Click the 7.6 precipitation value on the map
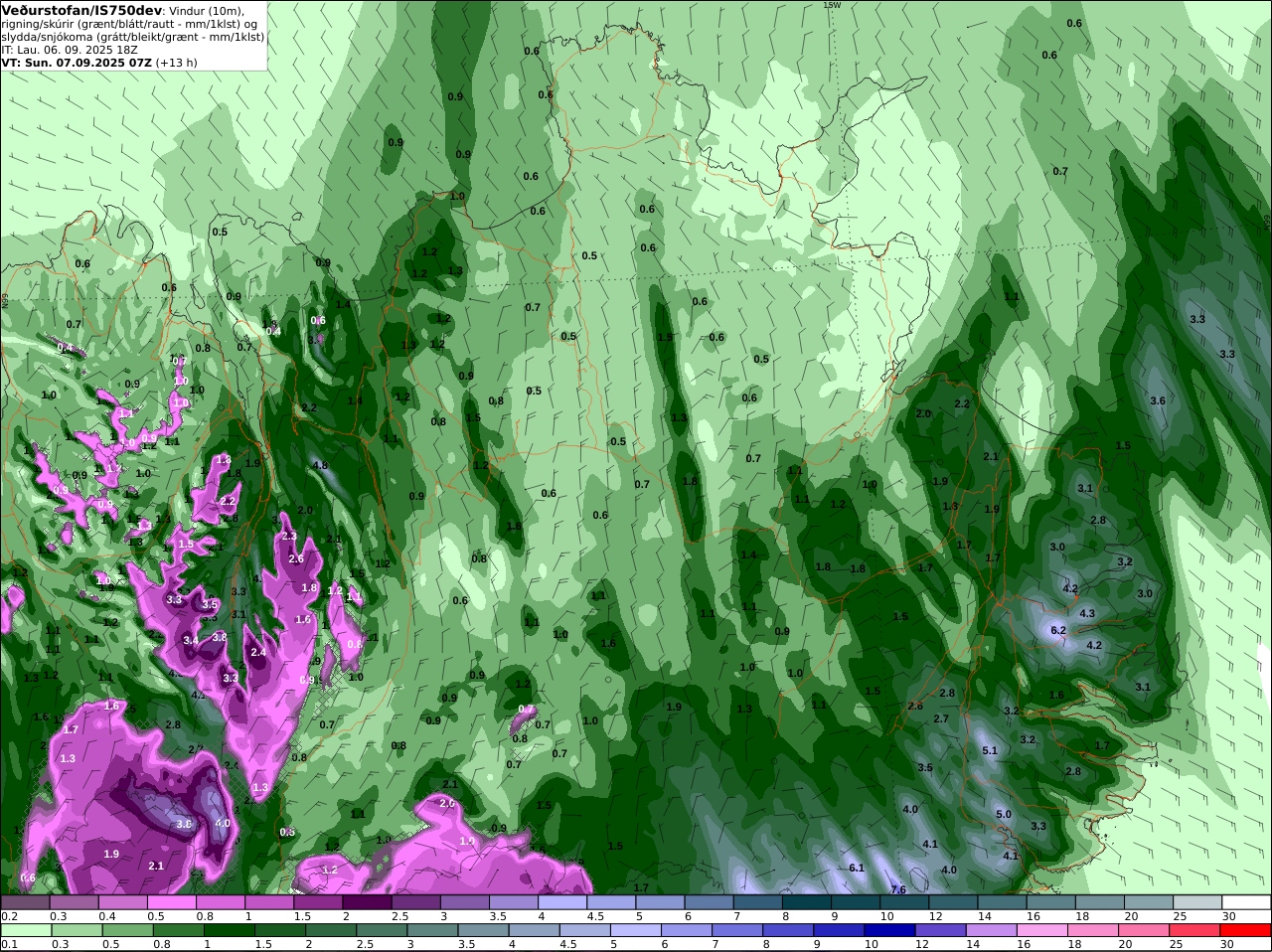The image size is (1272, 952). [898, 889]
